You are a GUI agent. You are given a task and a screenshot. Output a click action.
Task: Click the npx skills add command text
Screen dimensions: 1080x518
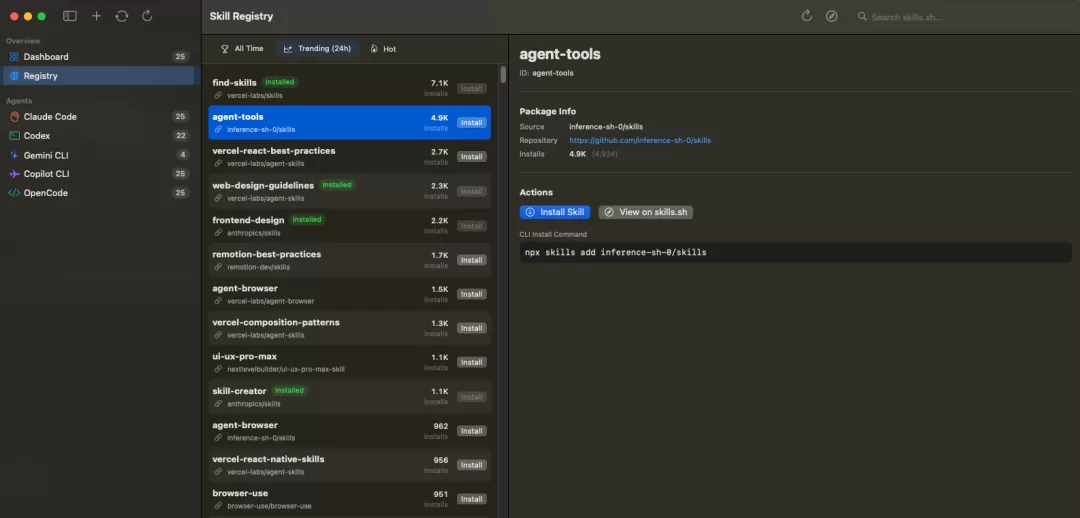click(x=616, y=252)
